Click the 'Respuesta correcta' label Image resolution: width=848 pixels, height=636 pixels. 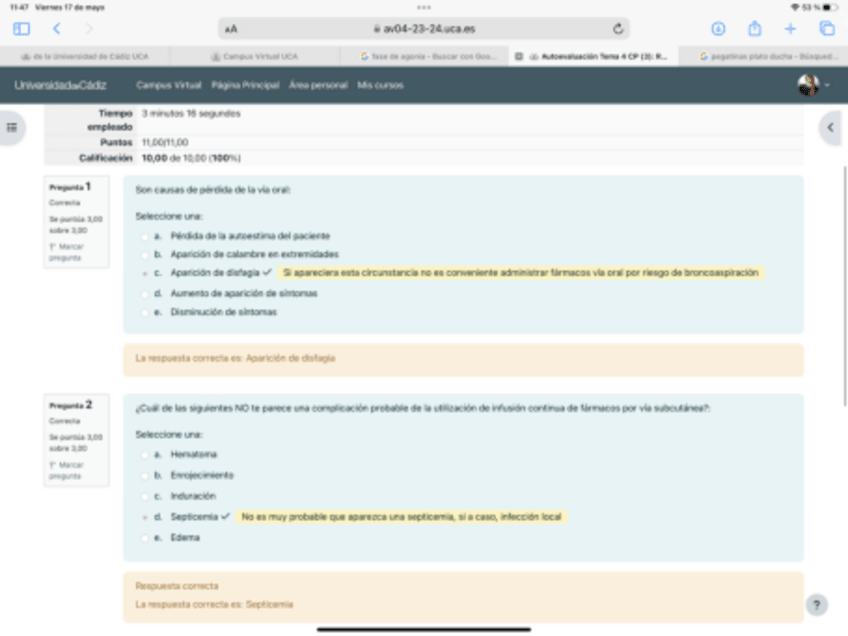tap(177, 586)
